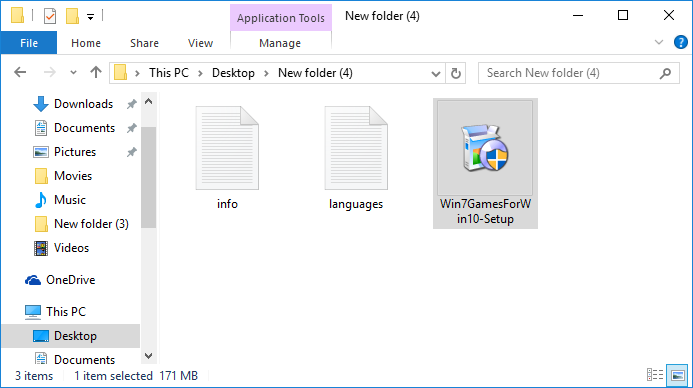The width and height of the screenshot is (693, 388).
Task: Open pinned Documents in Quick access
Action: coord(84,128)
